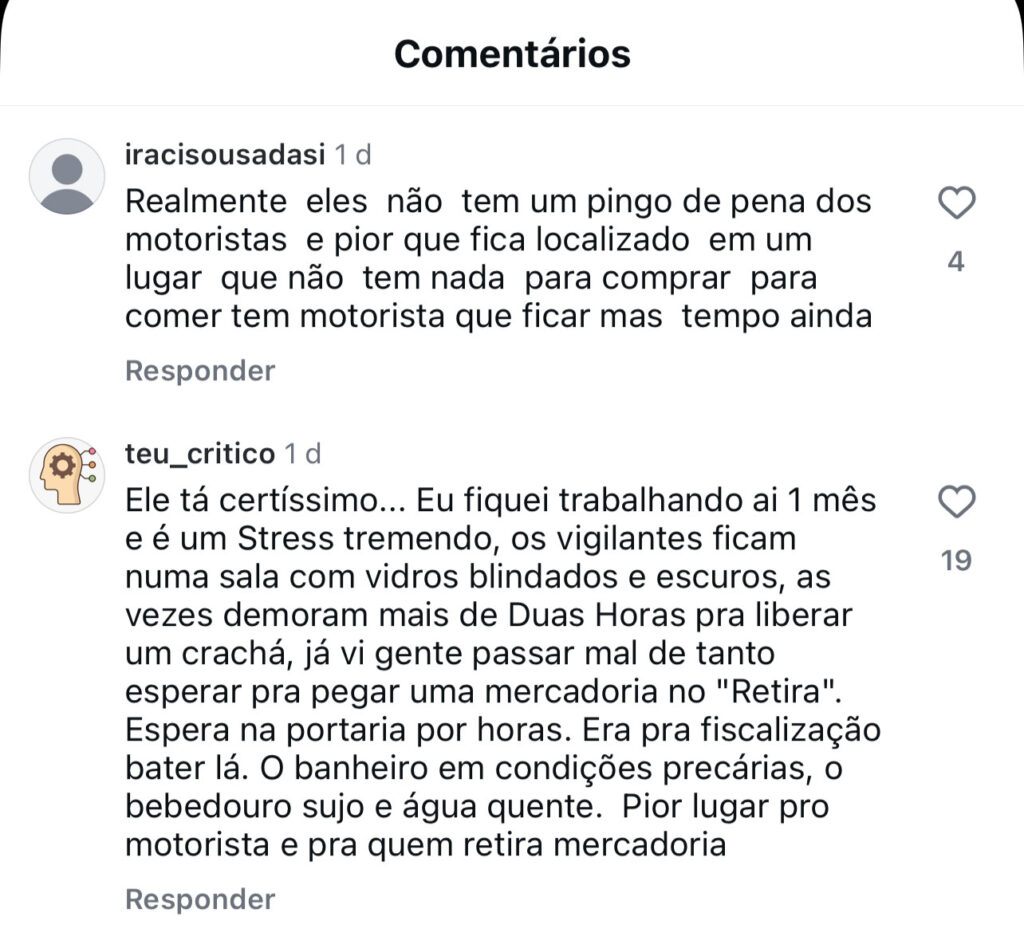This screenshot has height=952, width=1024.
Task: Click the word Stress in teu_critico's comment
Action: pos(286,537)
